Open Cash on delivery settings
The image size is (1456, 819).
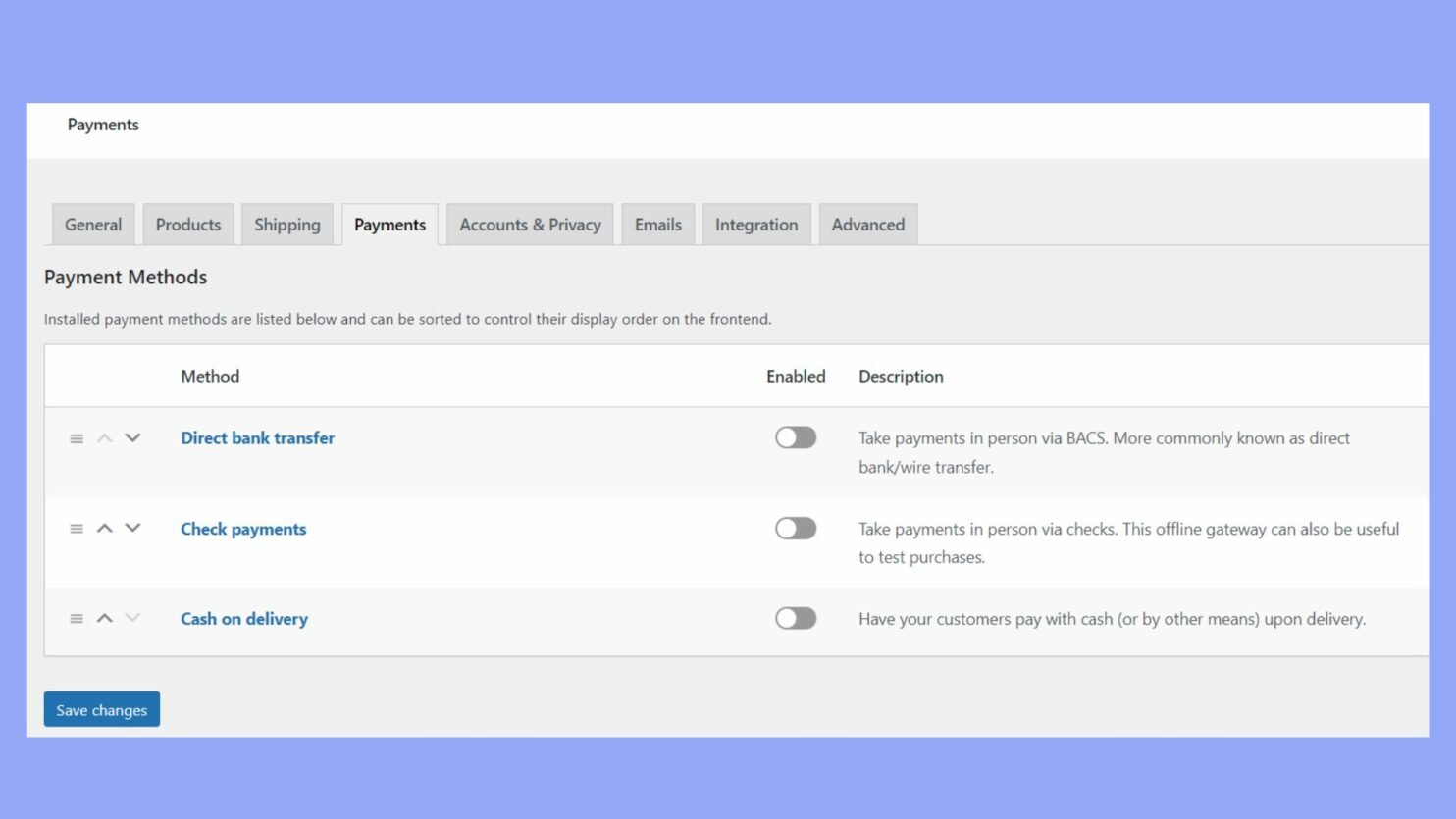[x=243, y=618]
